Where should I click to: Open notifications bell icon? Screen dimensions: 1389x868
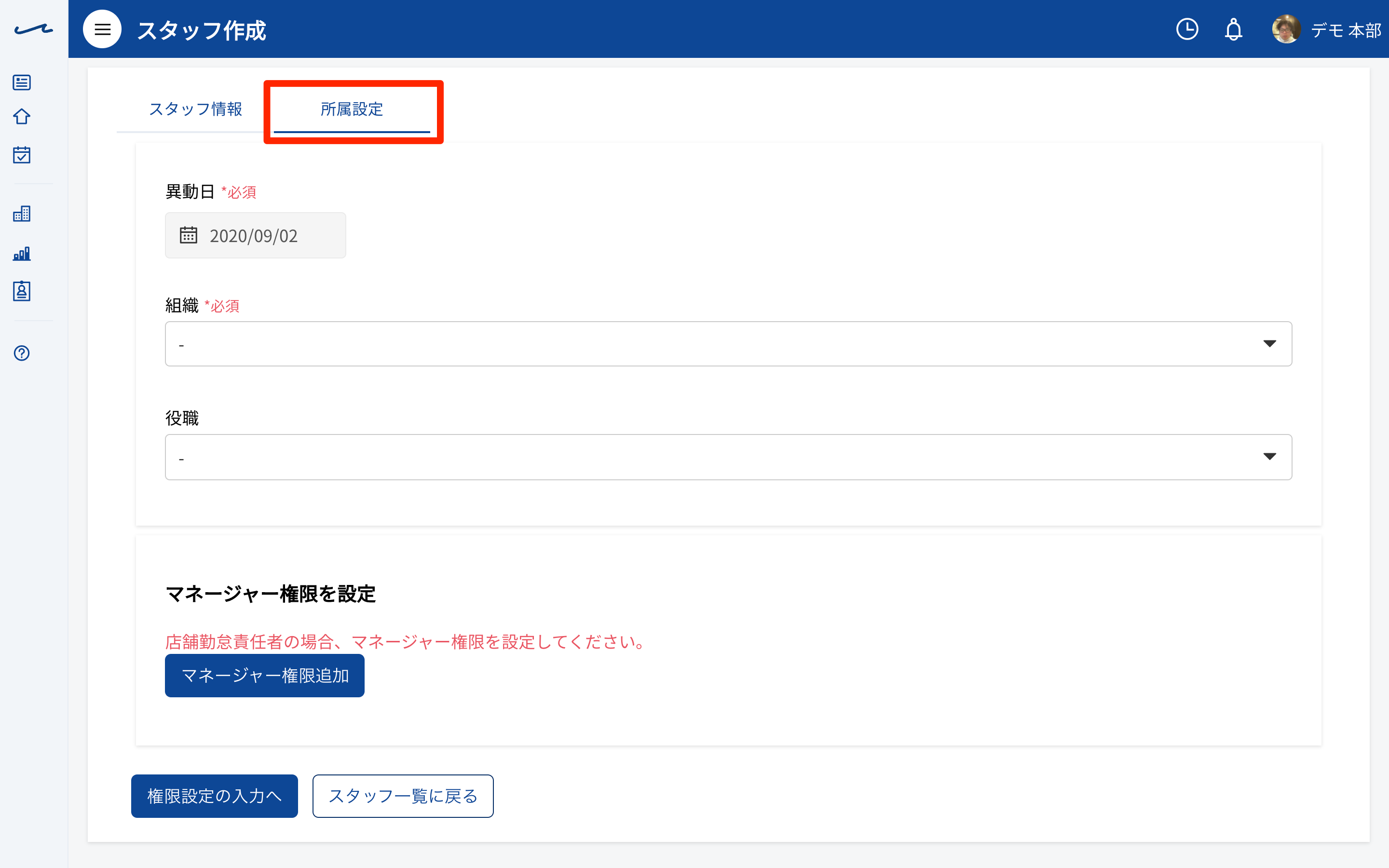[1233, 29]
